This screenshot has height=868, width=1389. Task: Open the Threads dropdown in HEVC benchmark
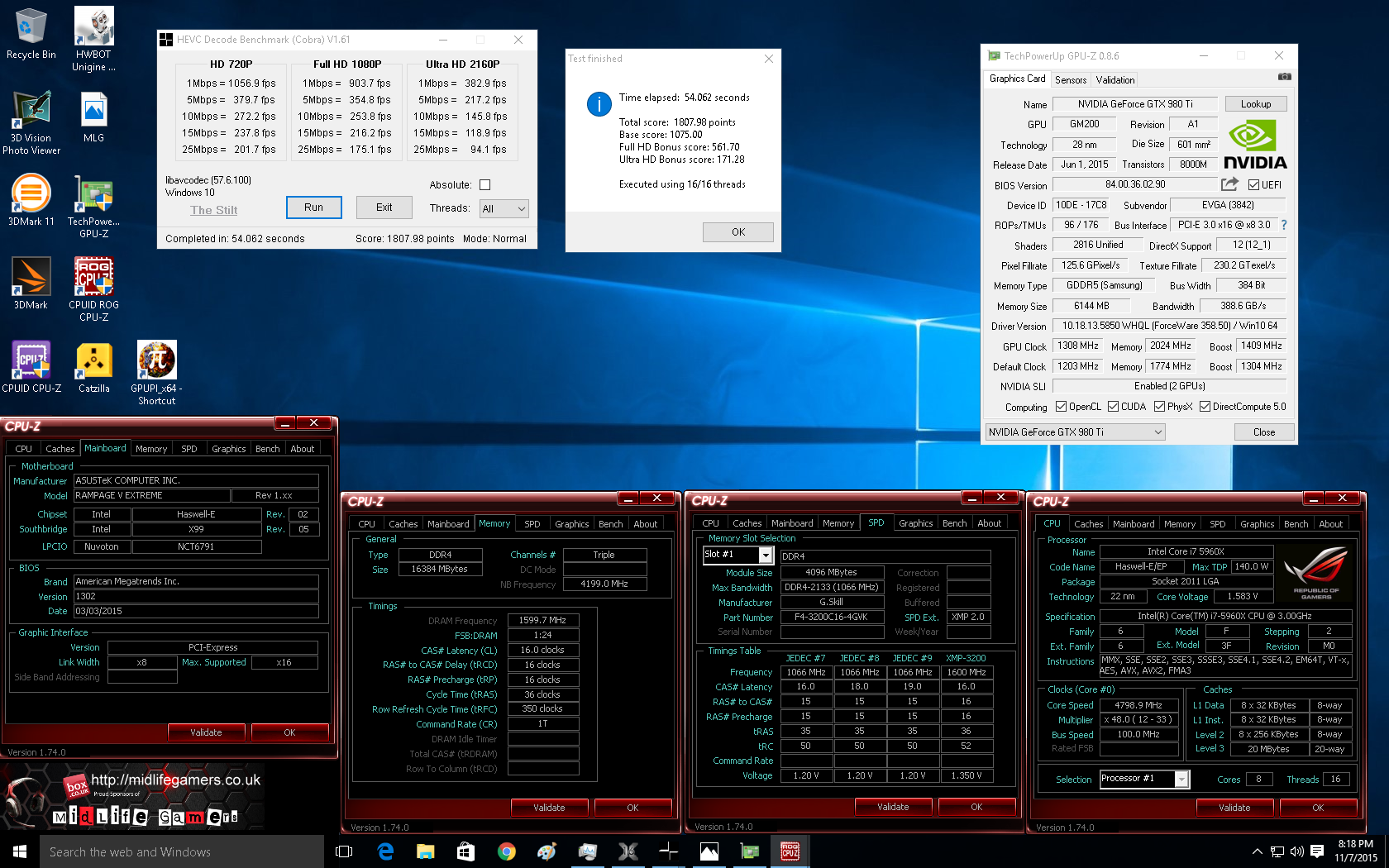point(504,208)
